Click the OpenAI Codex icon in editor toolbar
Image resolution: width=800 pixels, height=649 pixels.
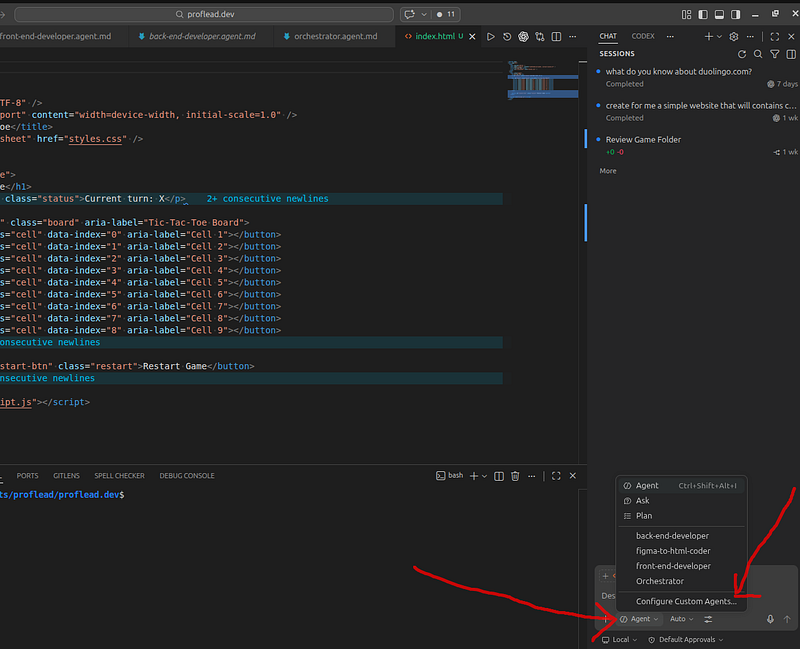[523, 36]
